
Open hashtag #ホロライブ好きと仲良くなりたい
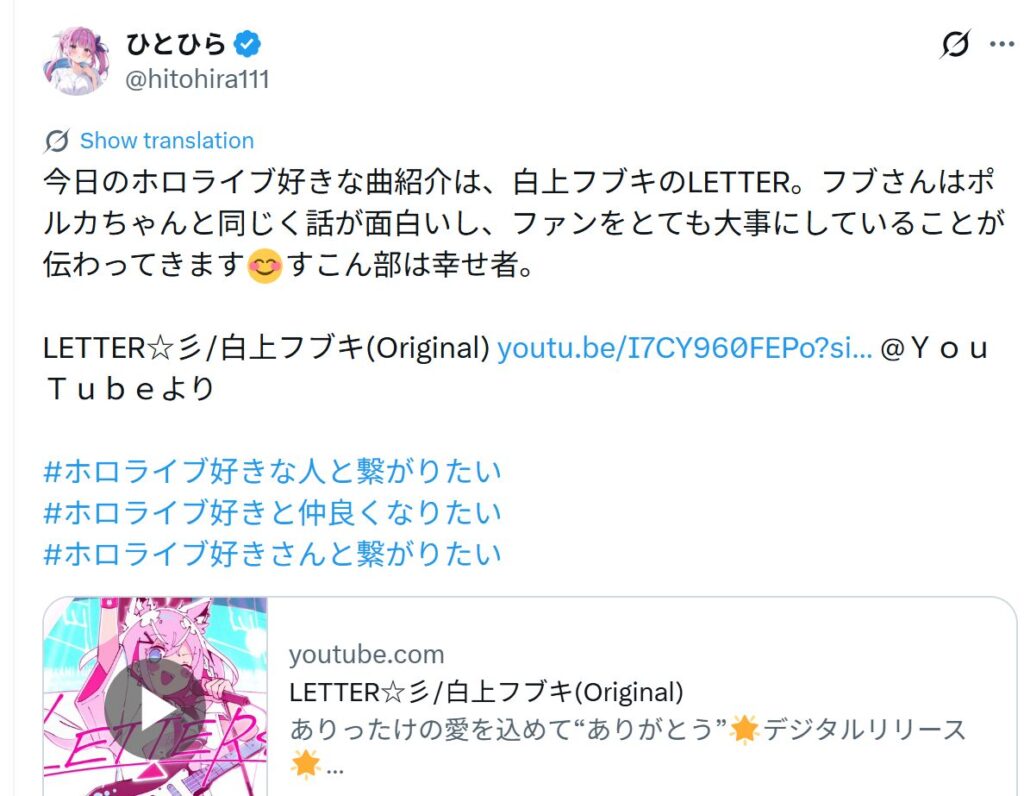click(272, 513)
